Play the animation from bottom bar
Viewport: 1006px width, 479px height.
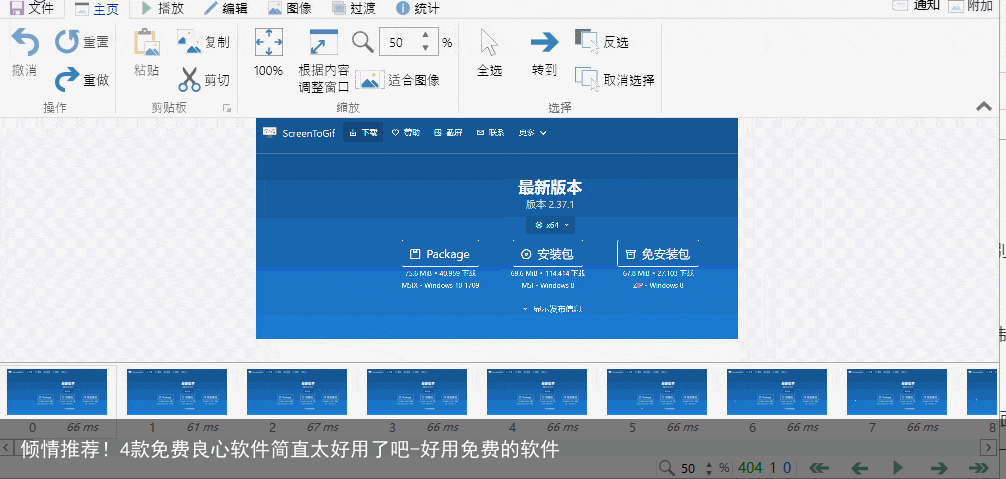tap(898, 467)
